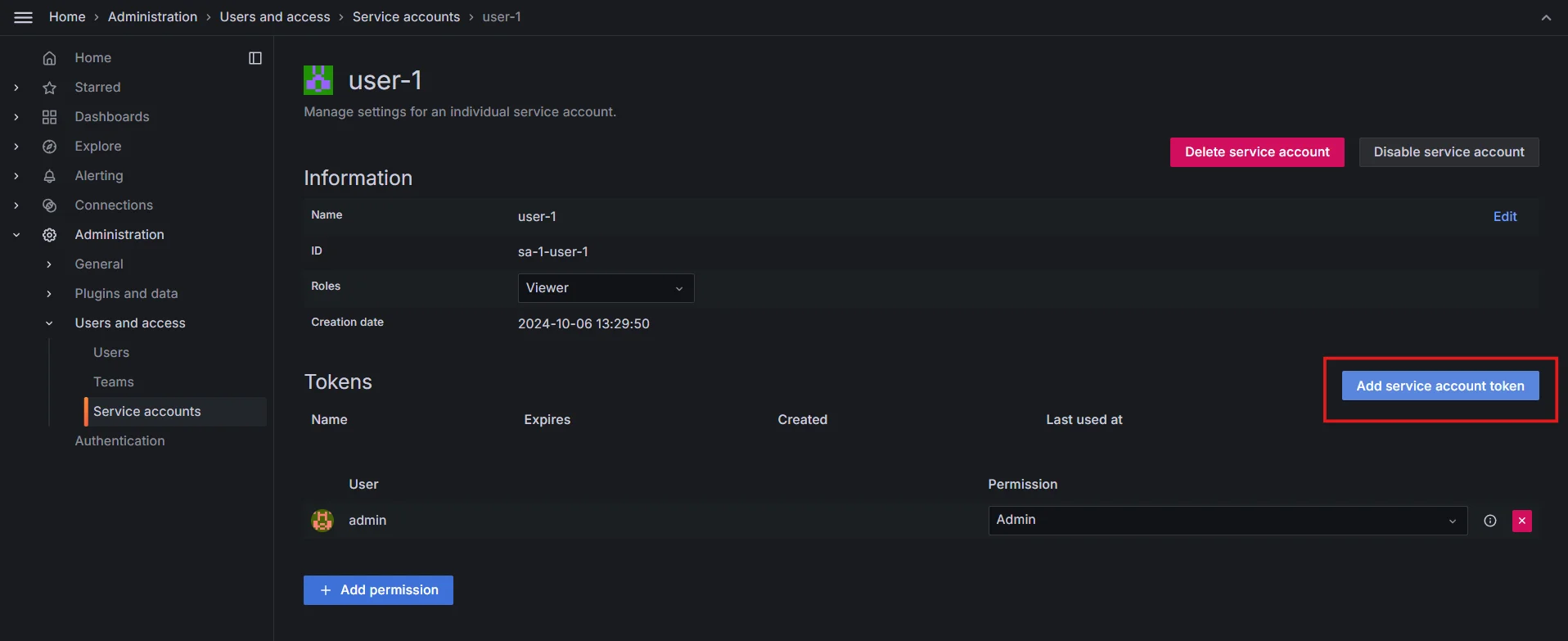Screen dimensions: 1568x641
Task: Open Dashboards in the sidebar
Action: pyautogui.click(x=112, y=117)
